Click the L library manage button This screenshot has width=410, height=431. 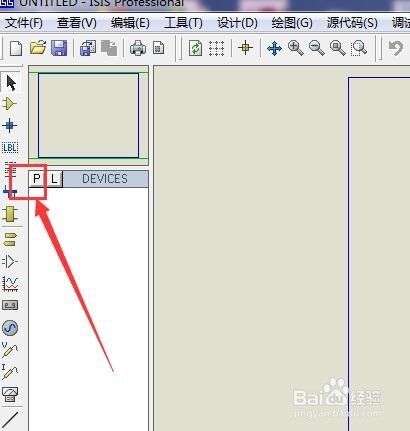(54, 179)
